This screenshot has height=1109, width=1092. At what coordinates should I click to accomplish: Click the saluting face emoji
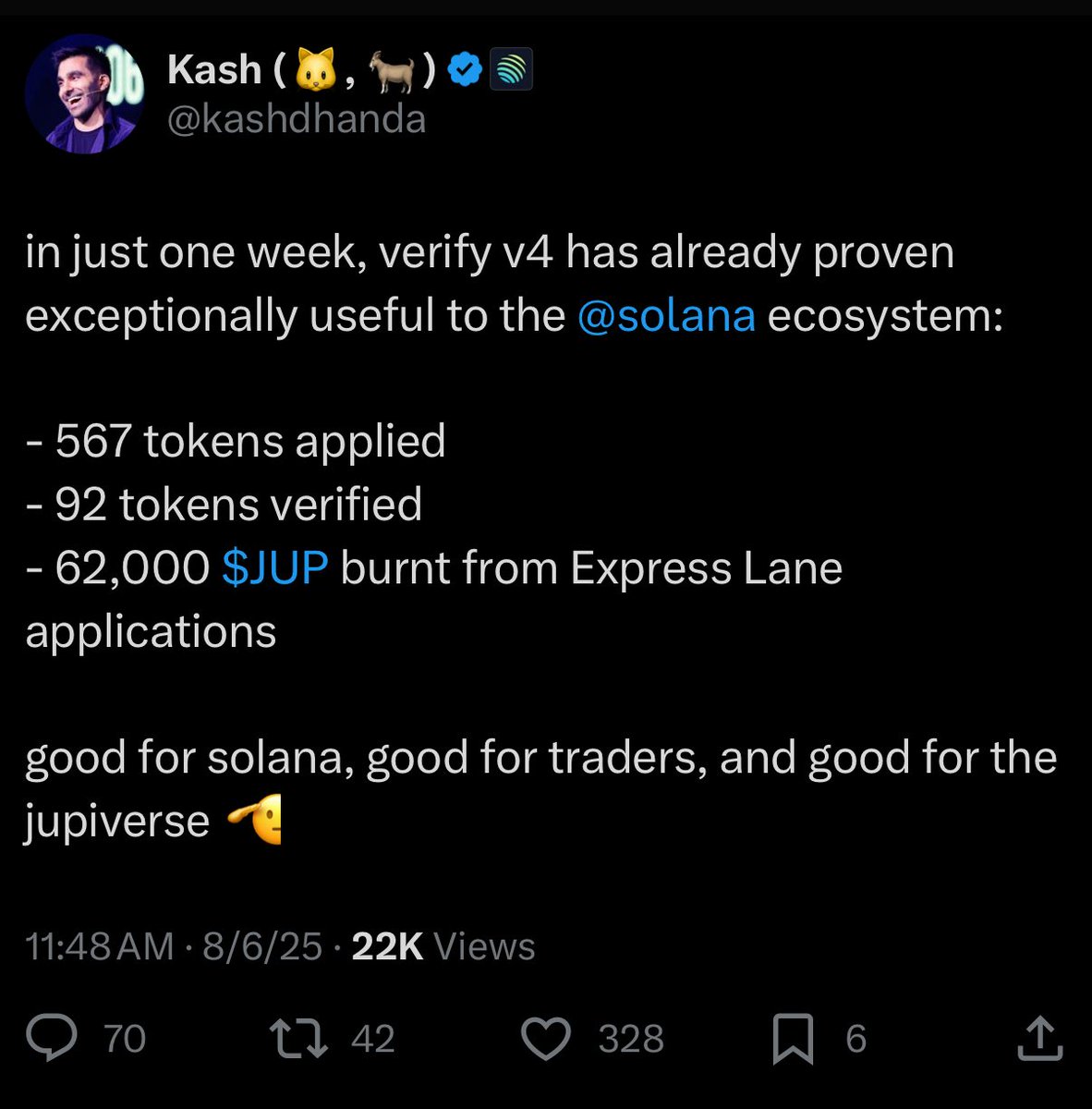point(254,819)
